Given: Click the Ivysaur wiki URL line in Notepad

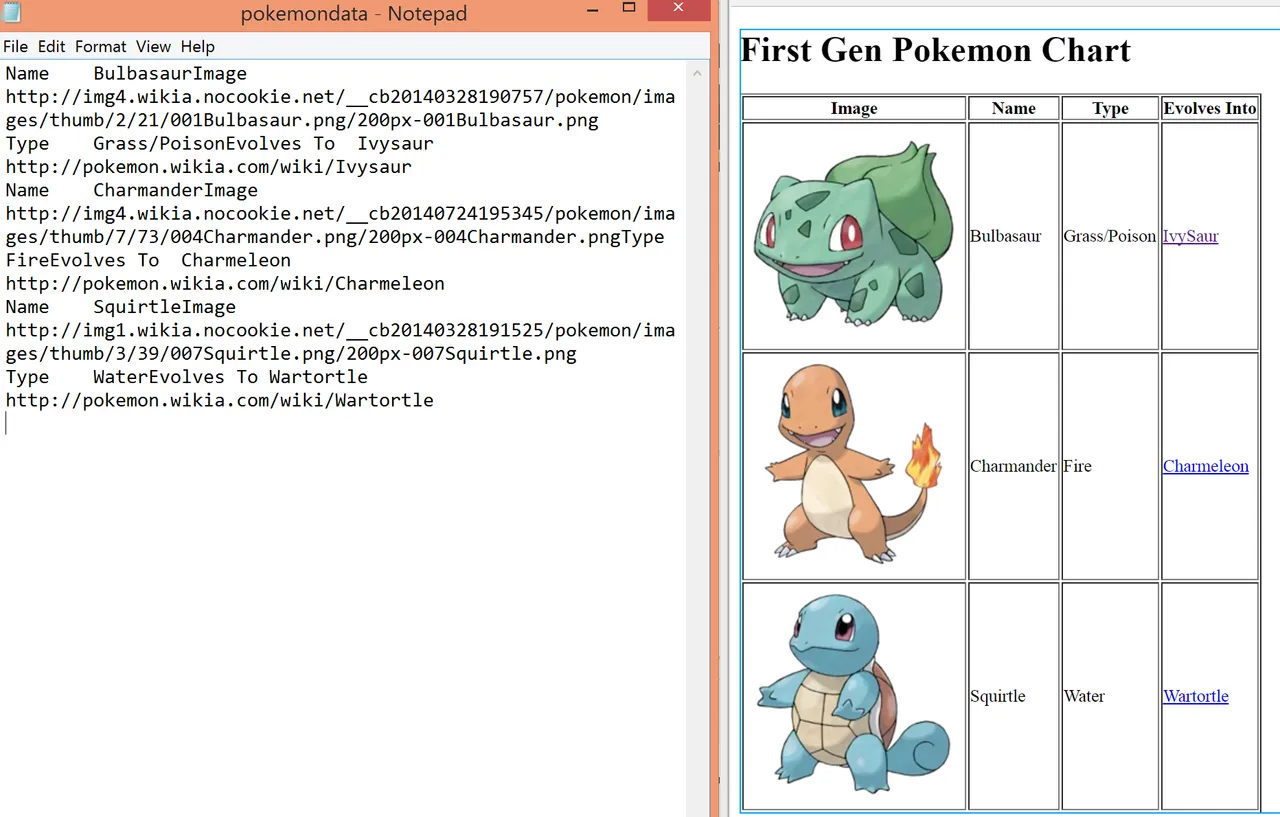Looking at the screenshot, I should pos(208,167).
